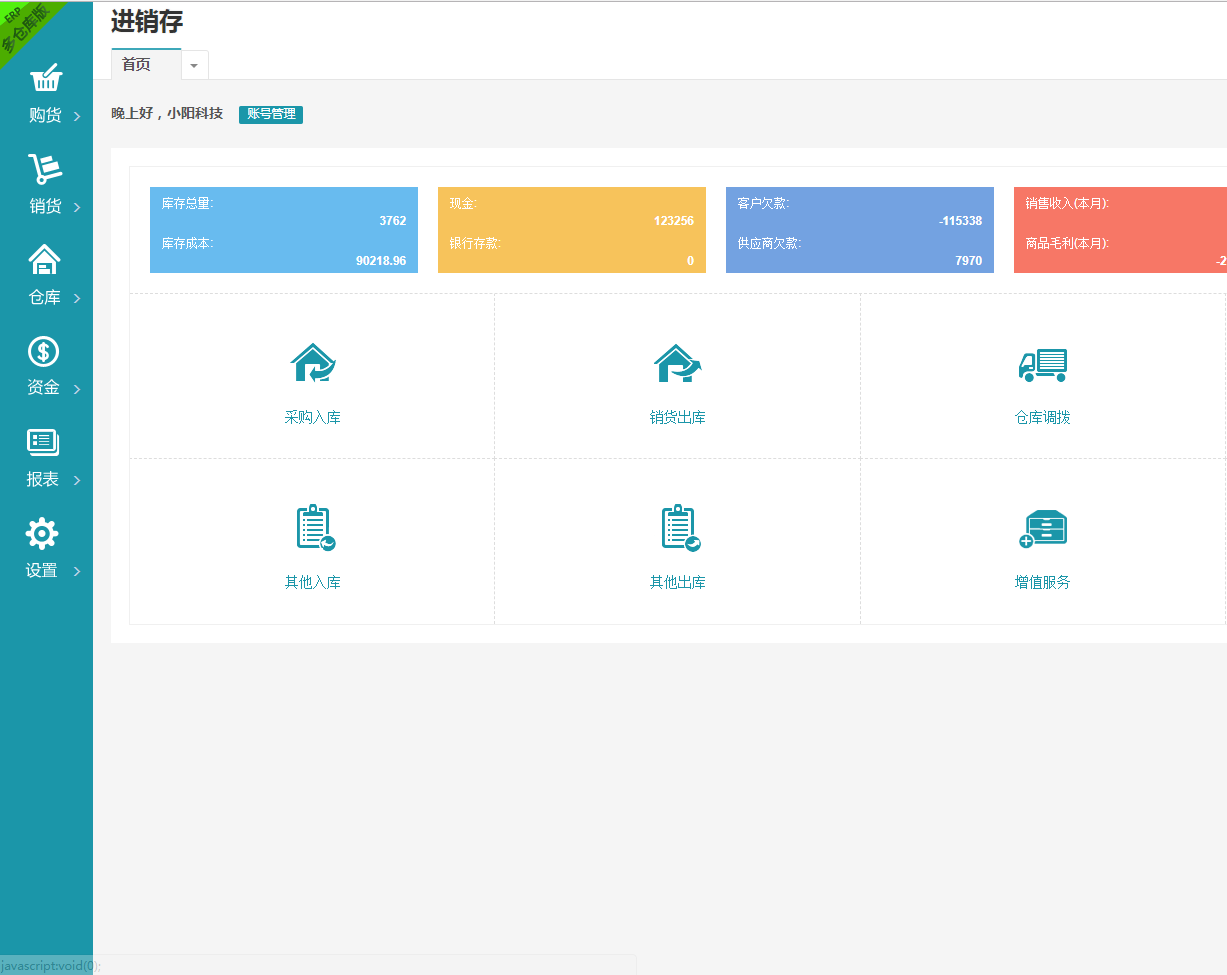The width and height of the screenshot is (1227, 975).
Task: Select the 销货 hand cart icon
Action: [45, 169]
